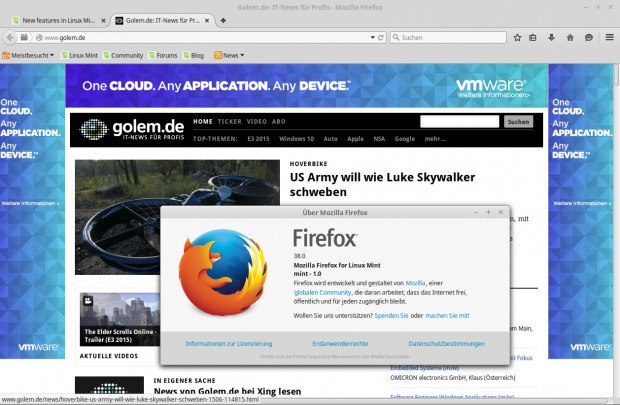Click the vmware logo in the top banner
This screenshot has width=620, height=405.
[491, 85]
